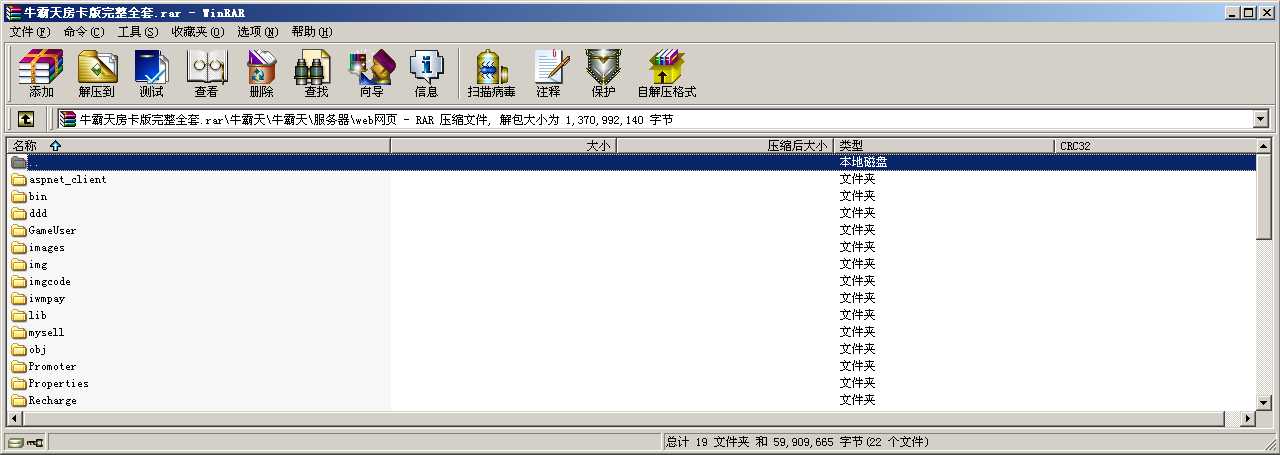Viewport: 1280px width, 455px height.
Task: Select the iwmpay folder icon
Action: pyautogui.click(x=18, y=299)
